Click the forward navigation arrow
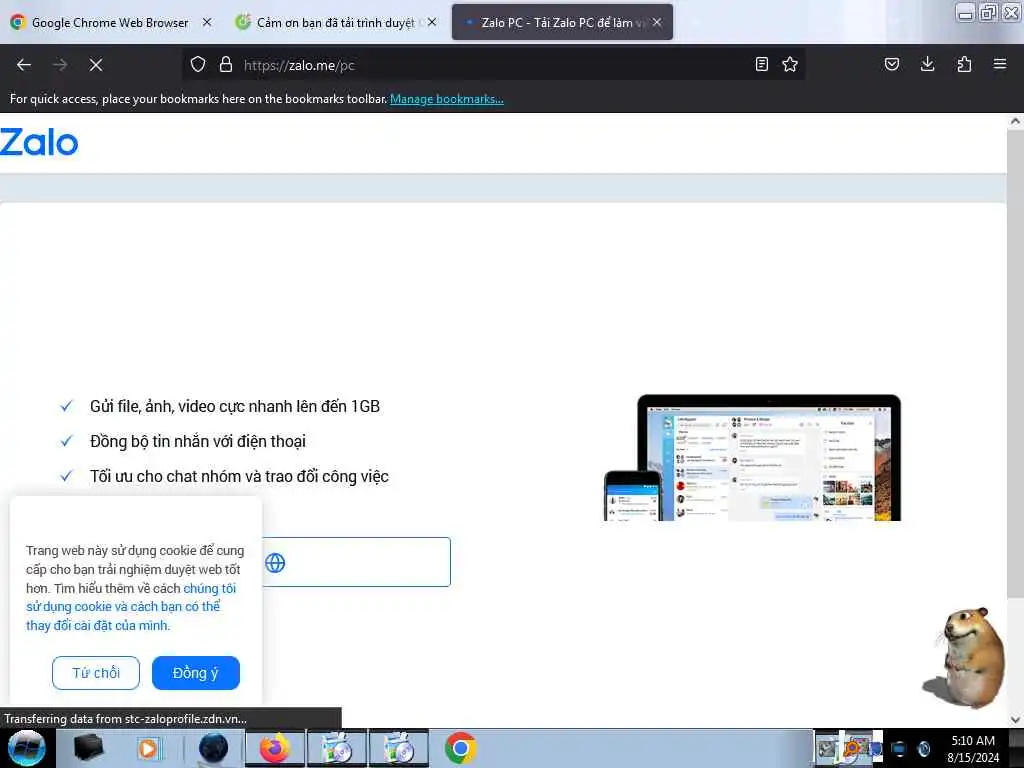The height and width of the screenshot is (768, 1024). tap(60, 65)
